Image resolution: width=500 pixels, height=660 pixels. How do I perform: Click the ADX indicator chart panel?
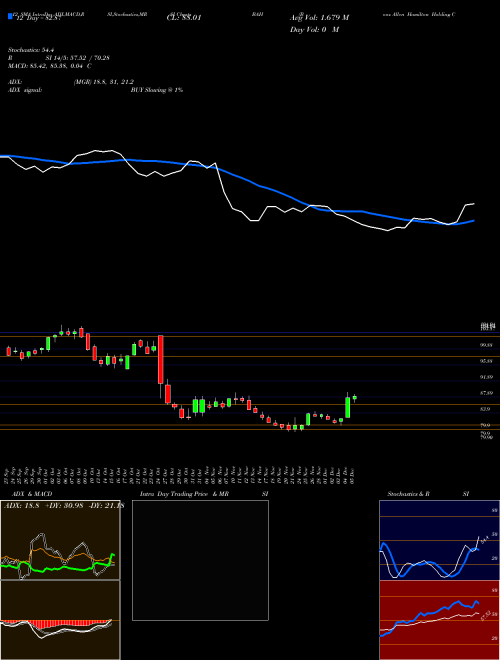[x=60, y=540]
